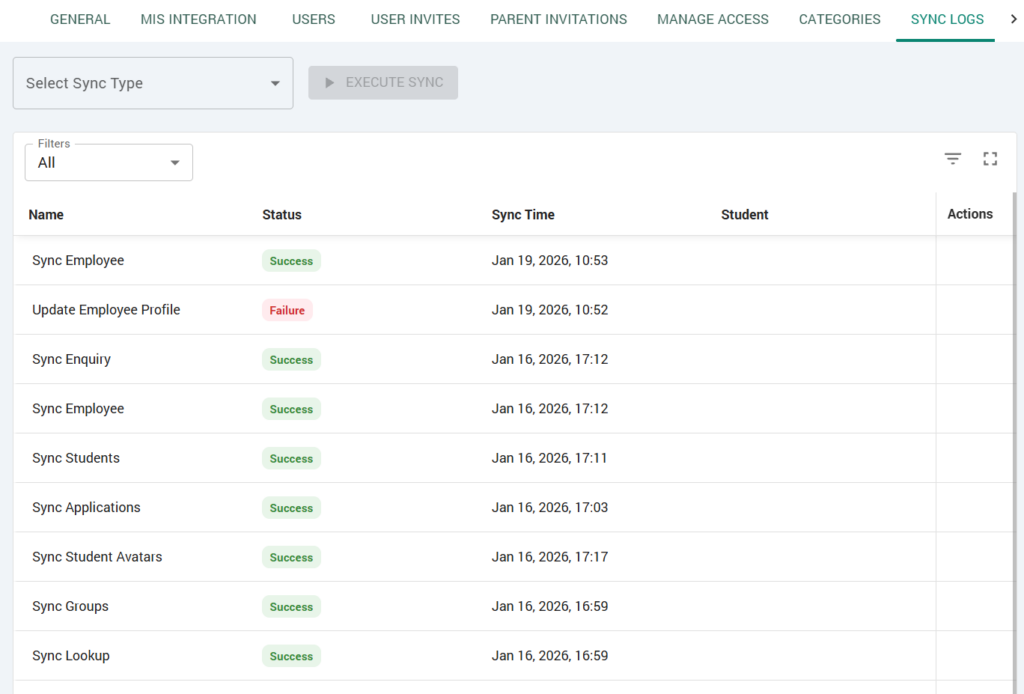Toggle full screen table view
1024x694 pixels.
click(x=990, y=159)
